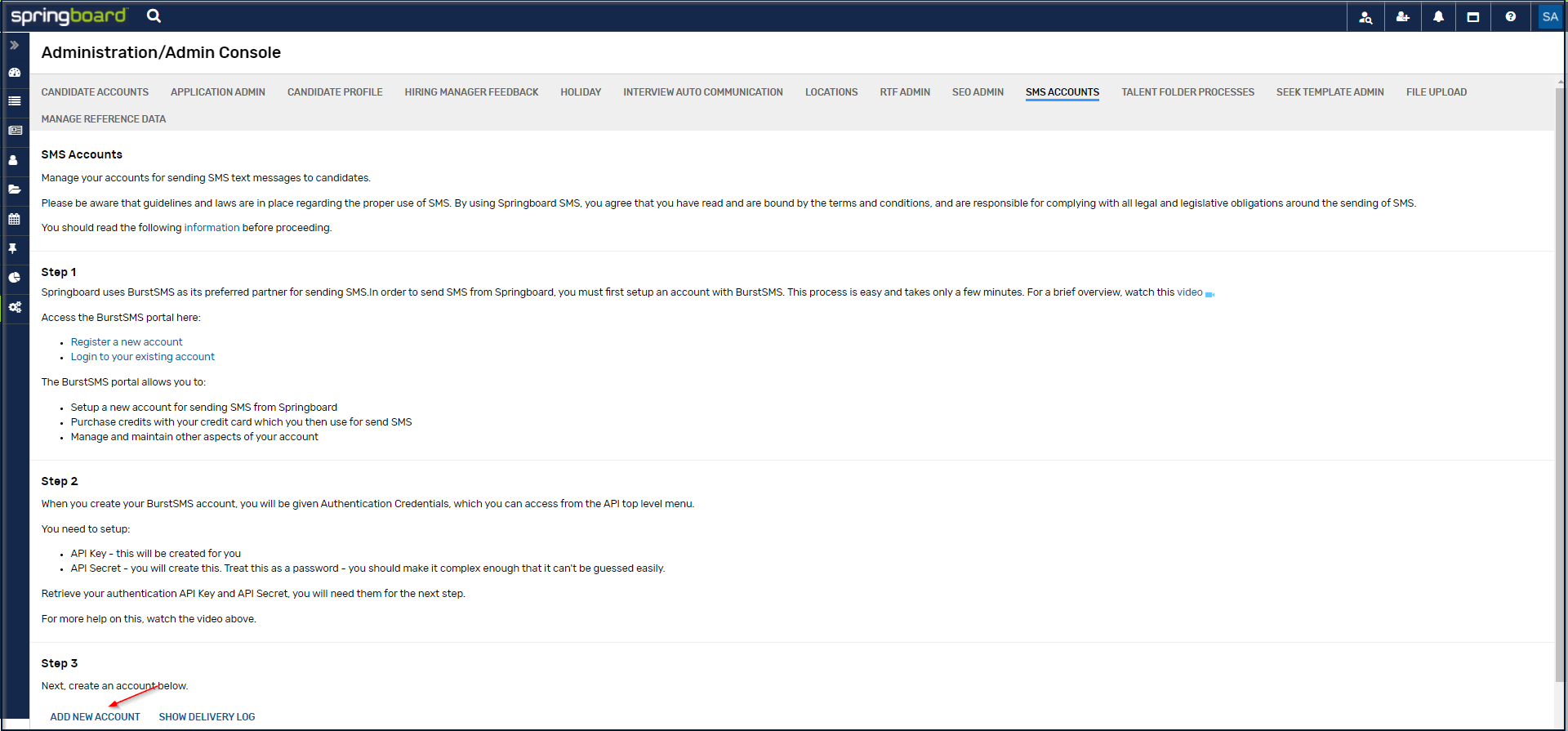The image size is (1568, 731).
Task: Open the Candidate Profile tab
Action: 335,92
